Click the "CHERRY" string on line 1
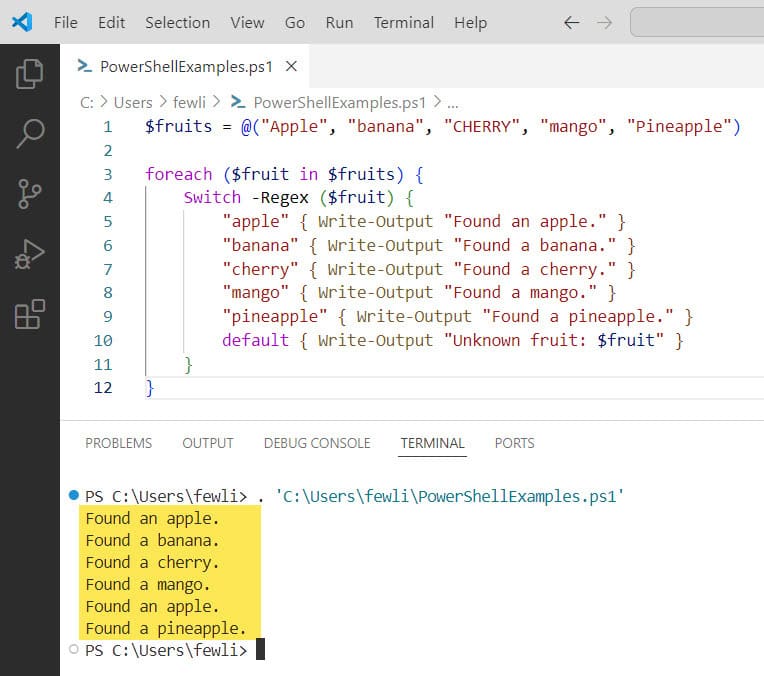This screenshot has height=676, width=764. pos(481,127)
